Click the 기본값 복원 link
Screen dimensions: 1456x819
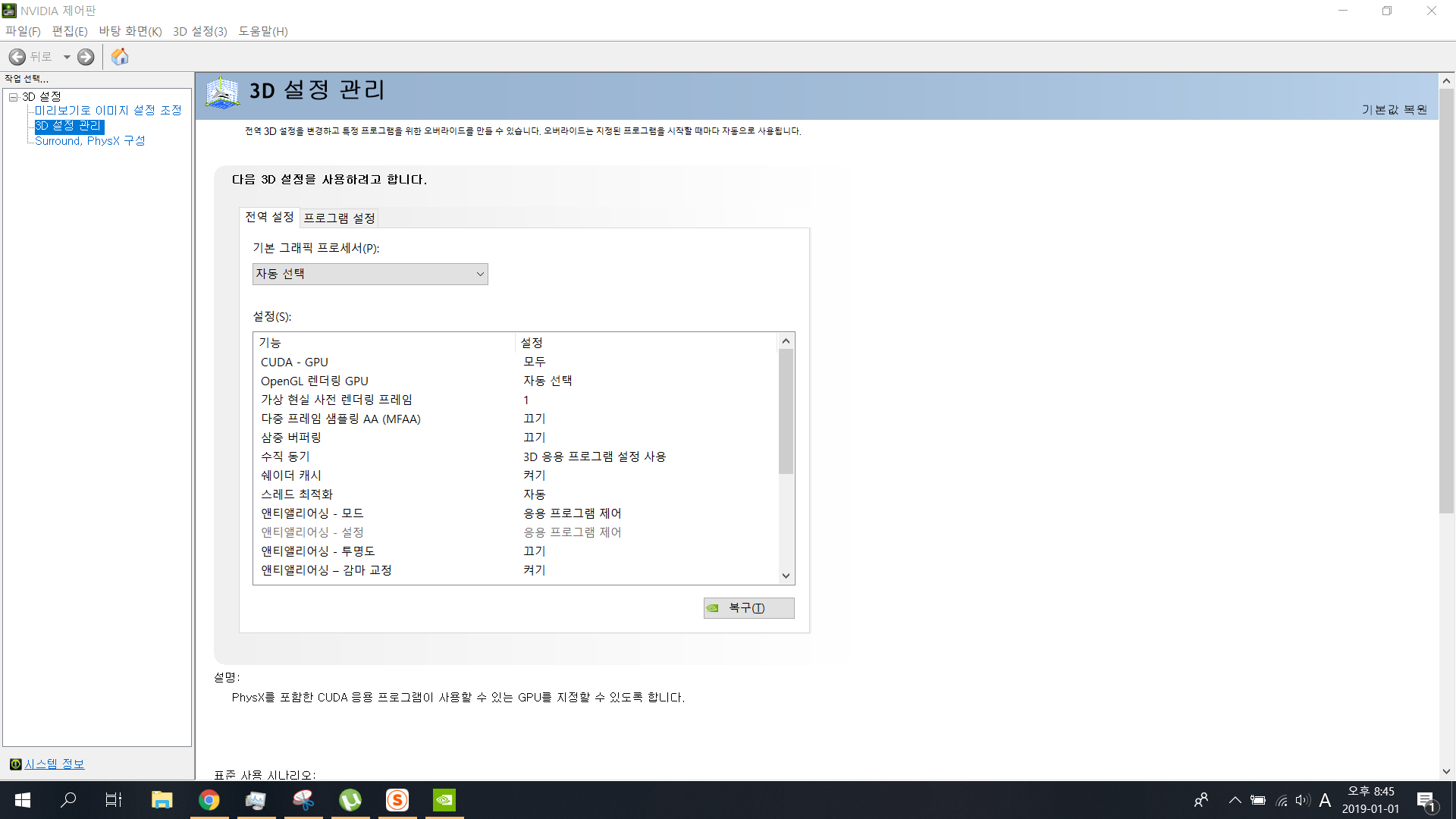click(1394, 109)
